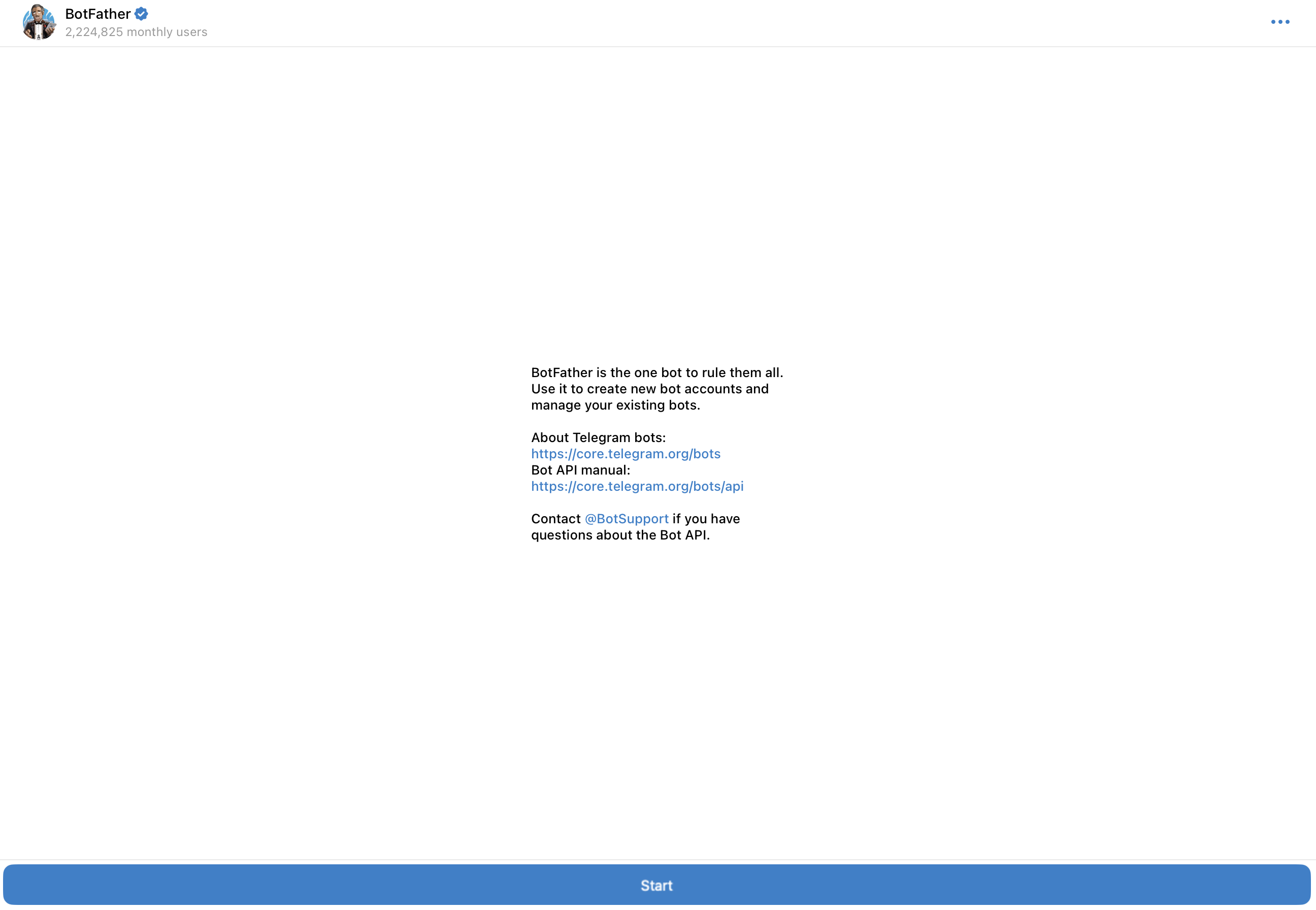
Task: Click the BotFather profile picture
Action: (x=37, y=22)
